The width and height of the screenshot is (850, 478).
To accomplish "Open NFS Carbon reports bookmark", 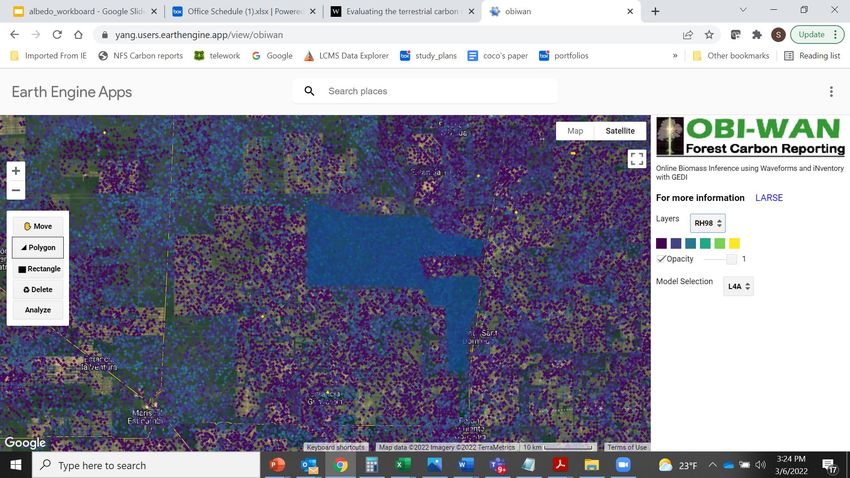I will (140, 56).
